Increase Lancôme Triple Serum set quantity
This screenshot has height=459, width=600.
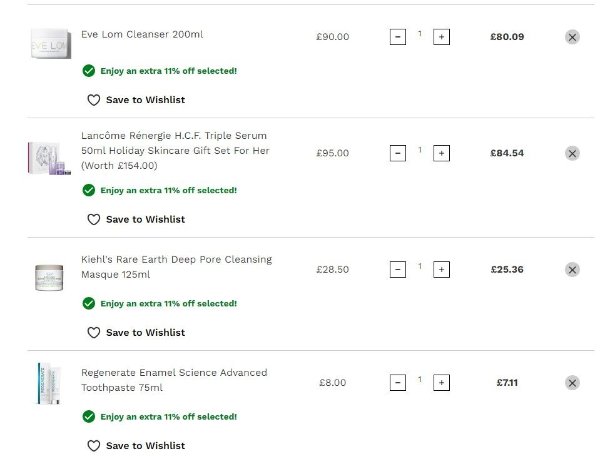(x=442, y=154)
